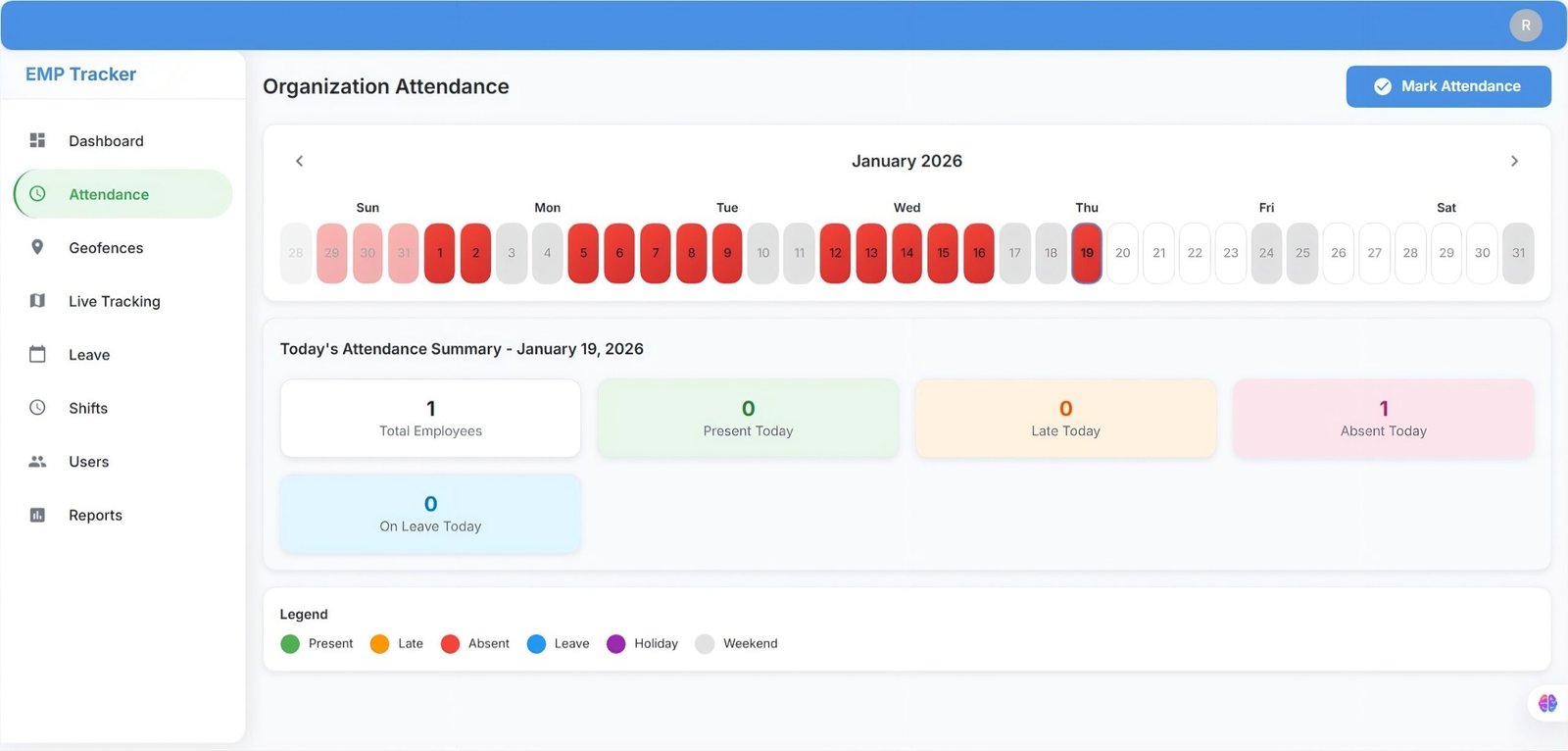Open the brain assistant icon at bottom right
Viewport: 1568px width, 751px height.
[x=1547, y=703]
